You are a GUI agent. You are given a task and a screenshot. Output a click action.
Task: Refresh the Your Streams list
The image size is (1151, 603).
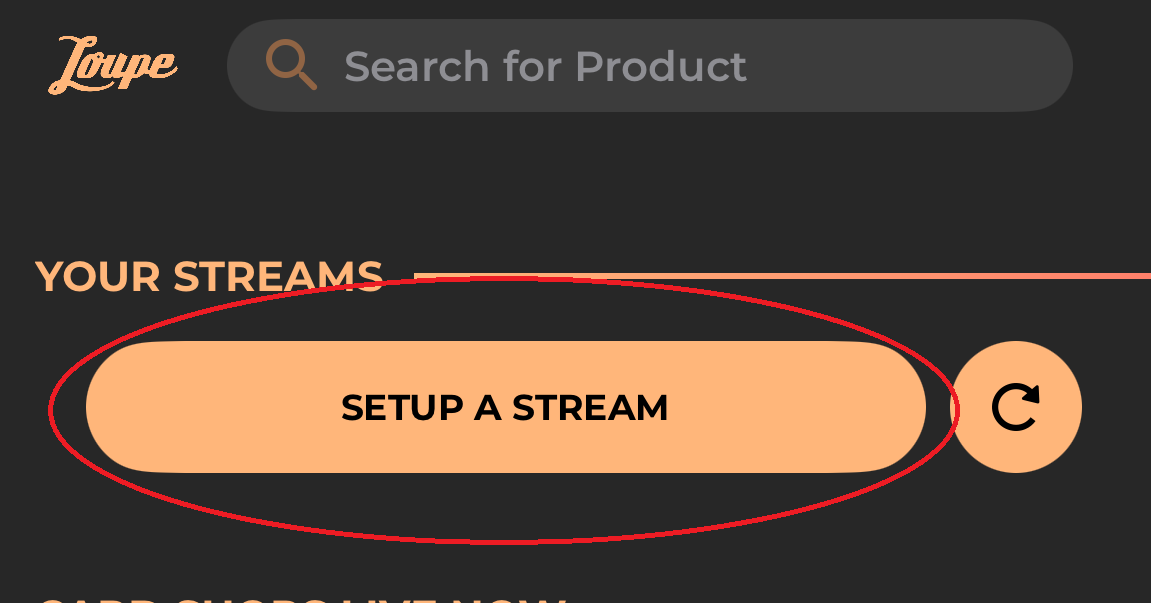[x=1015, y=407]
